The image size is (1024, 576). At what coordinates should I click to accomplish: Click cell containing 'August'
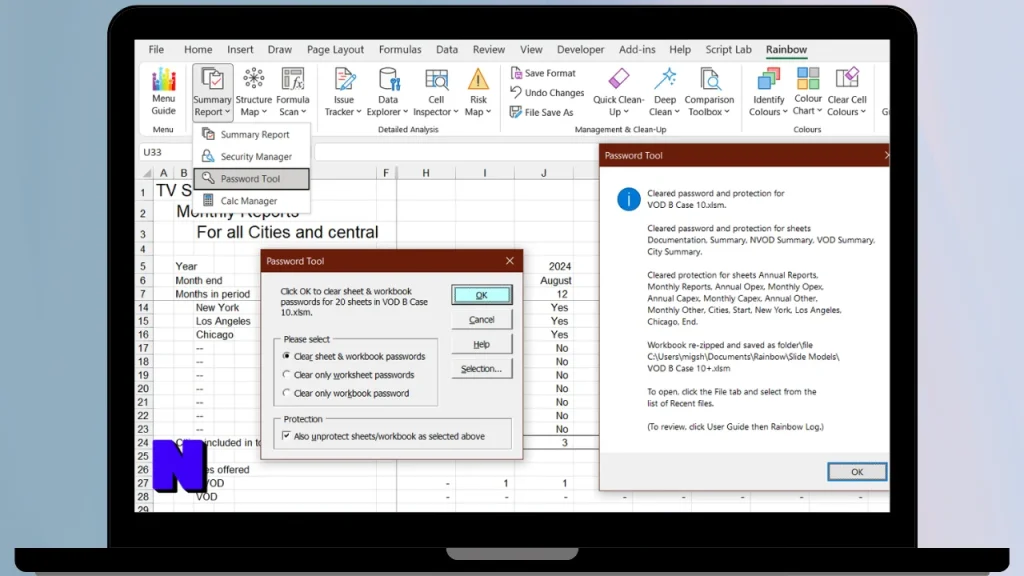coord(556,280)
